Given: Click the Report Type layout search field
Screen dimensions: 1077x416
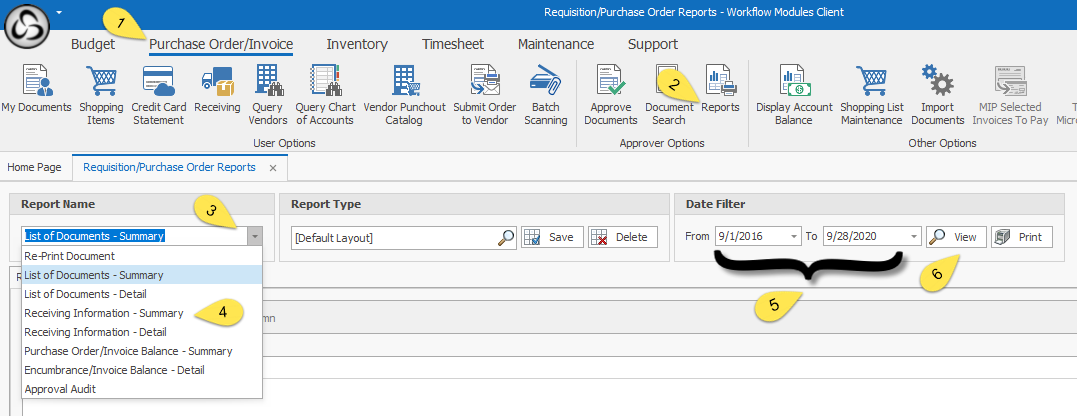Looking at the screenshot, I should (395, 237).
